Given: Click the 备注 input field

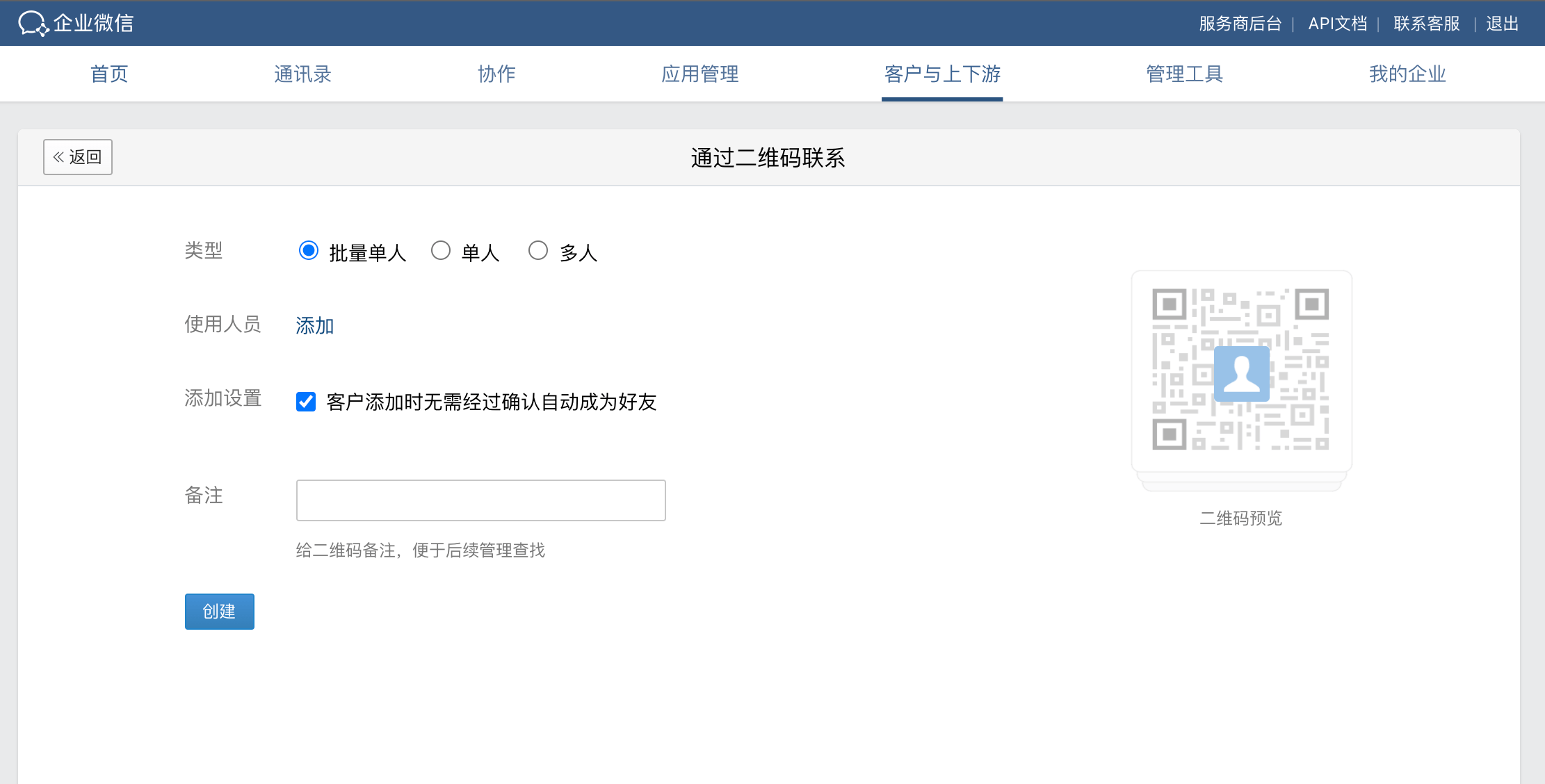Looking at the screenshot, I should click(x=480, y=500).
